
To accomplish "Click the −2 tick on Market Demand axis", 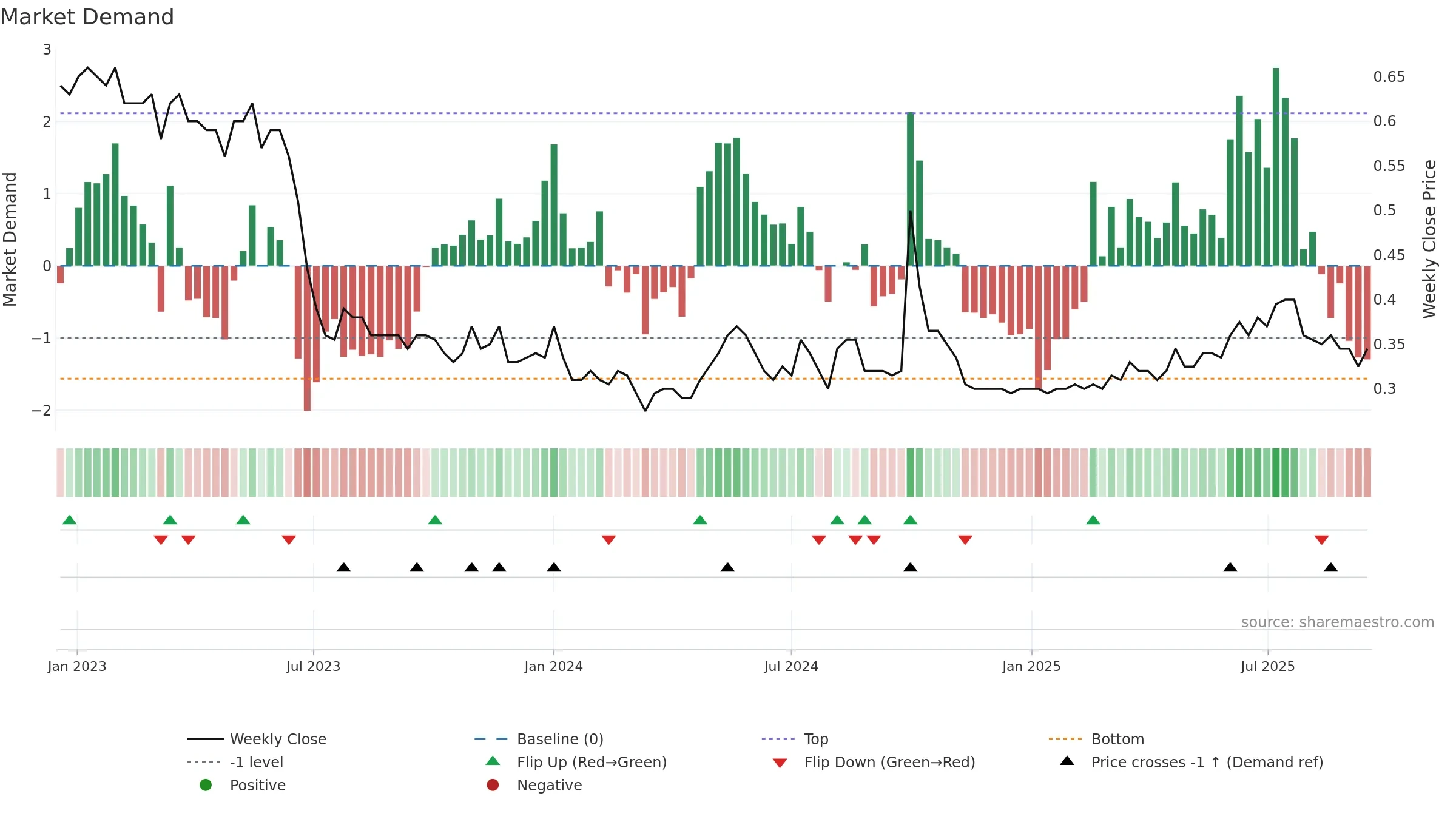I will click(x=42, y=411).
